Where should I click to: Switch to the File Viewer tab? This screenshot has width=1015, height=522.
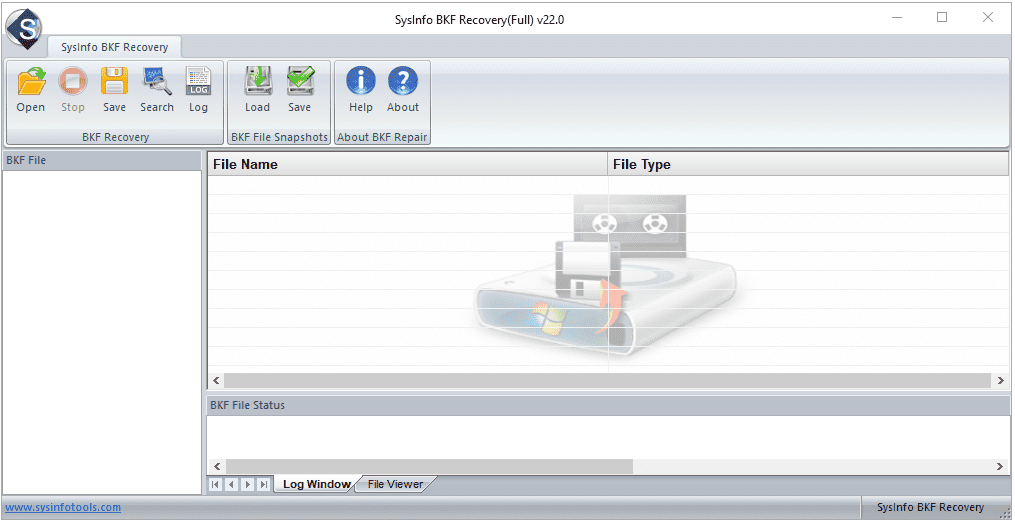pyautogui.click(x=395, y=484)
